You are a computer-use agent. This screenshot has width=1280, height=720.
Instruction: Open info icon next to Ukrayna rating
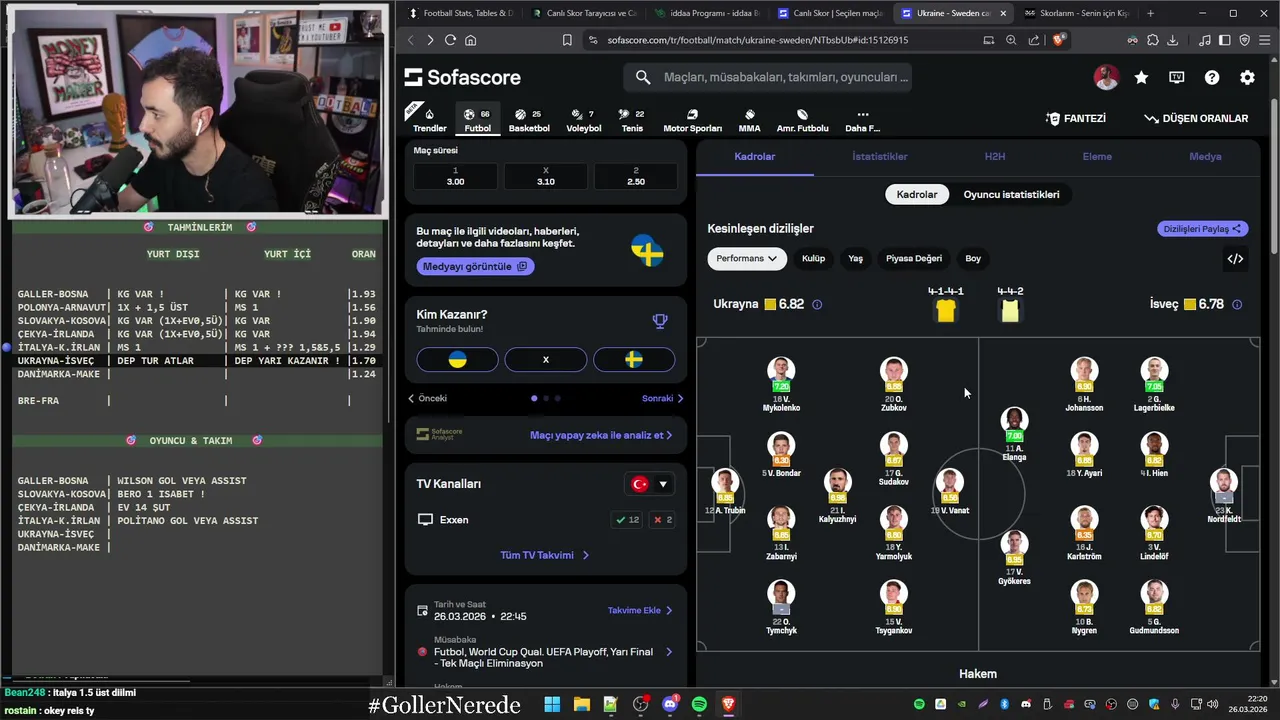point(817,304)
